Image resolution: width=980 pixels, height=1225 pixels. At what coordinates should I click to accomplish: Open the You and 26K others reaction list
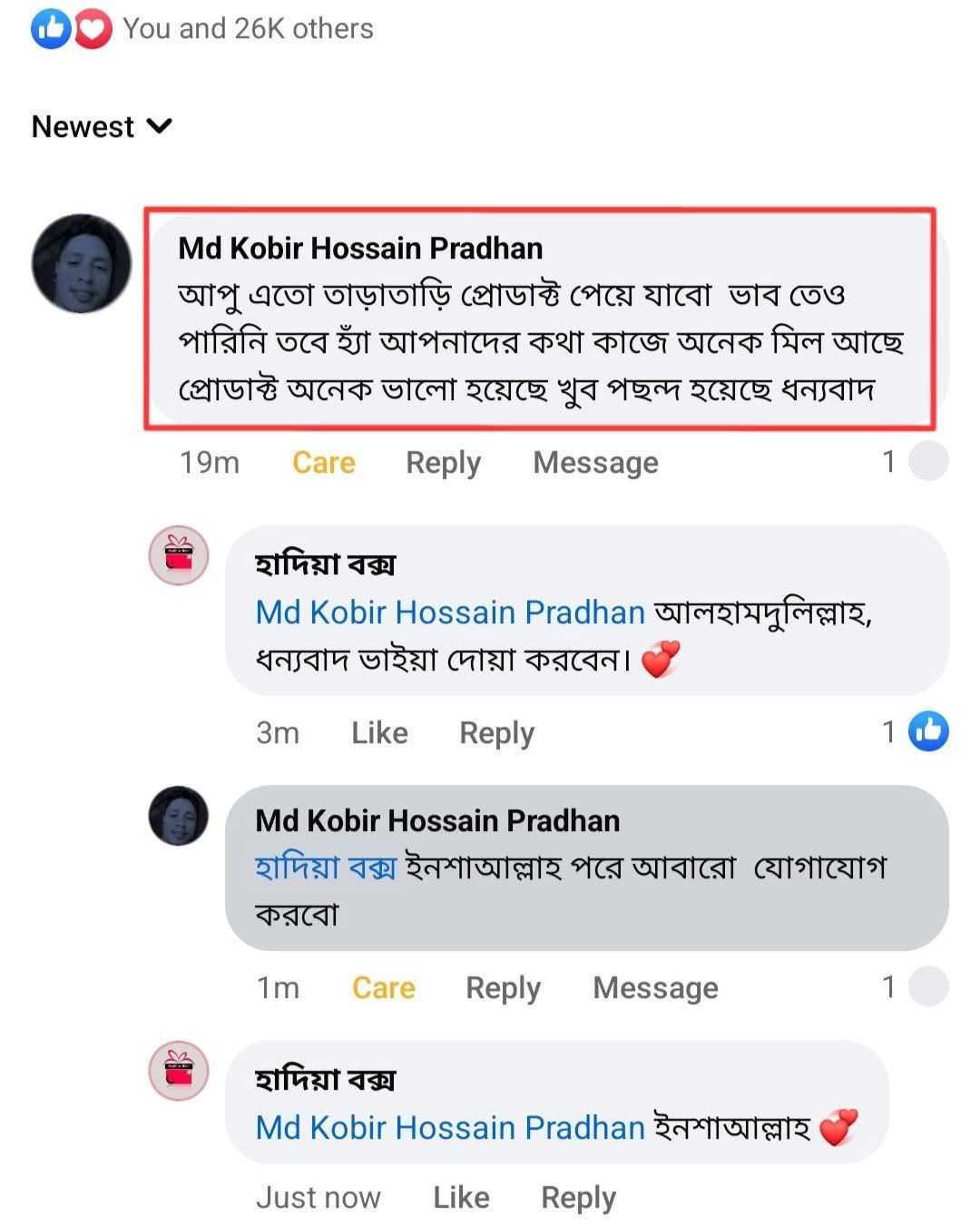247,27
